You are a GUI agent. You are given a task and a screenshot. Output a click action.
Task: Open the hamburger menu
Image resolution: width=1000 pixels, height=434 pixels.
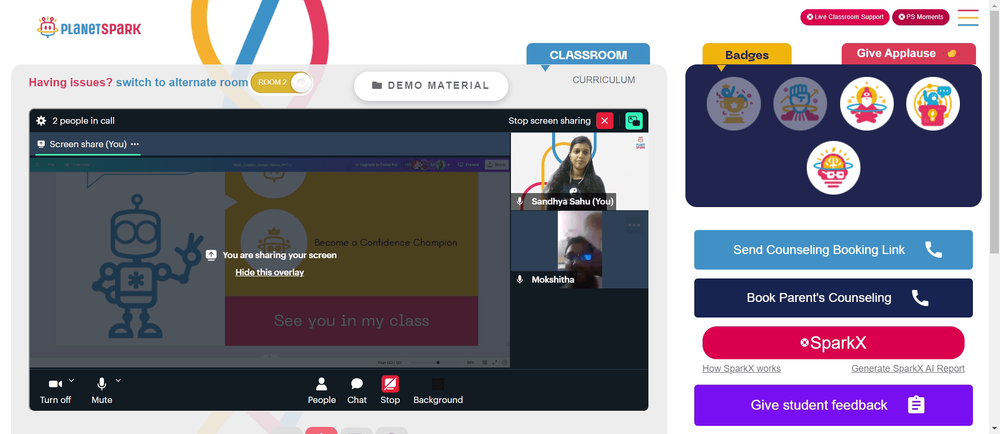coord(968,17)
